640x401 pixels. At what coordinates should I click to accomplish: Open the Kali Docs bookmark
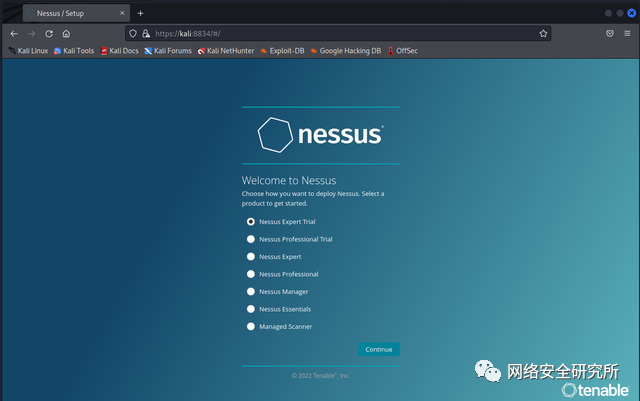(119, 51)
